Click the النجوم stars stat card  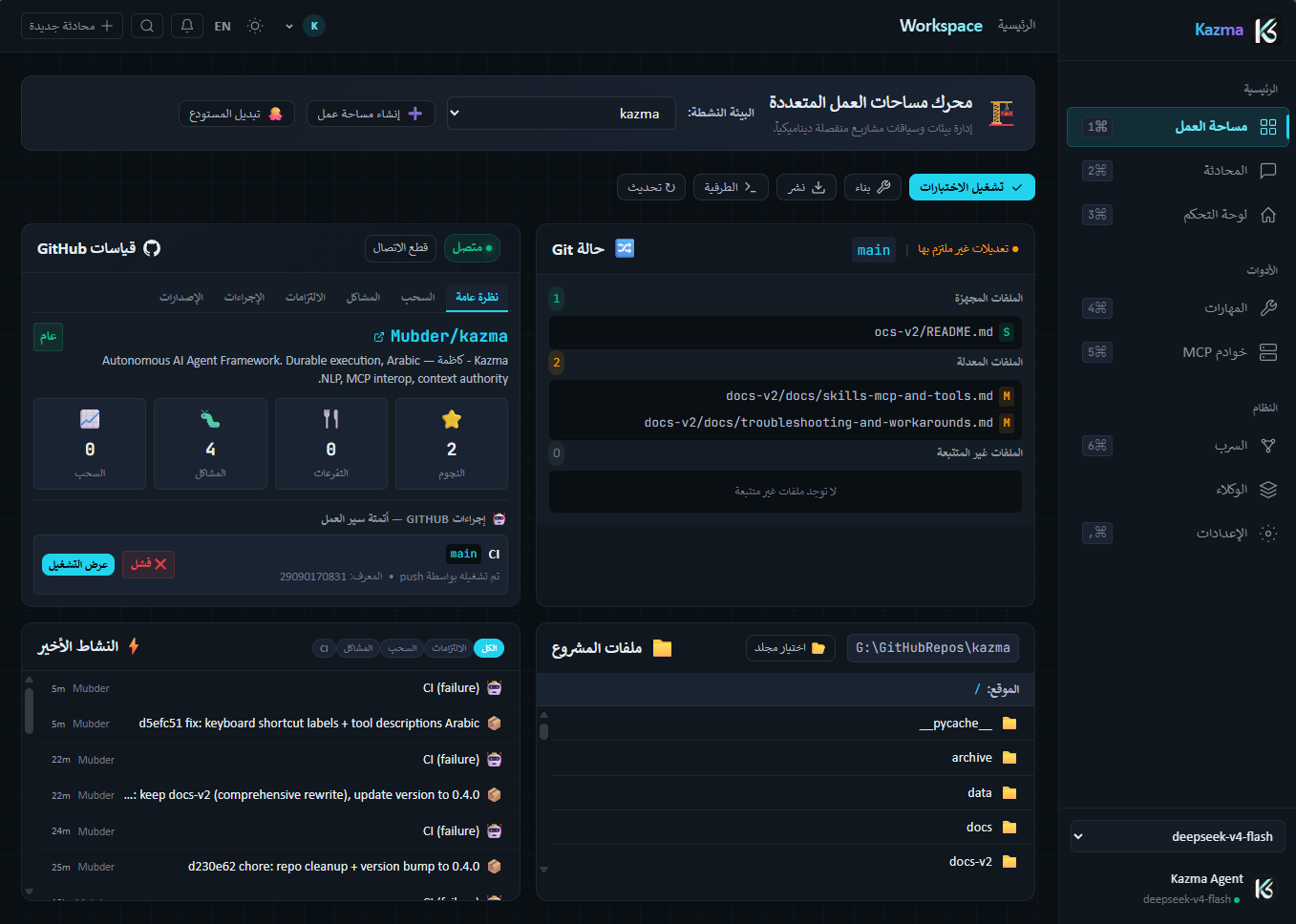452,444
